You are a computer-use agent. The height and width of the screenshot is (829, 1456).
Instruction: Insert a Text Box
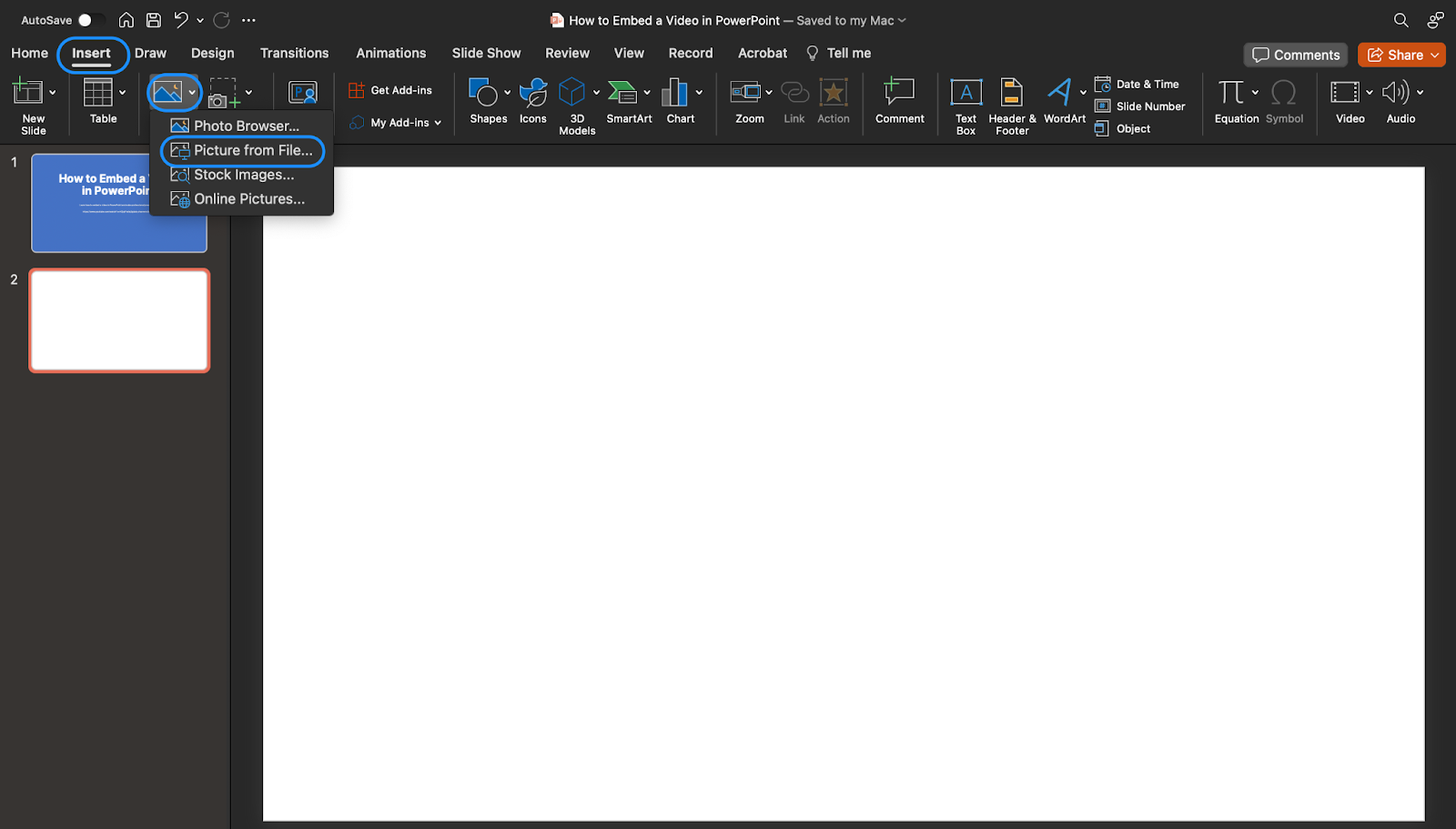(965, 102)
